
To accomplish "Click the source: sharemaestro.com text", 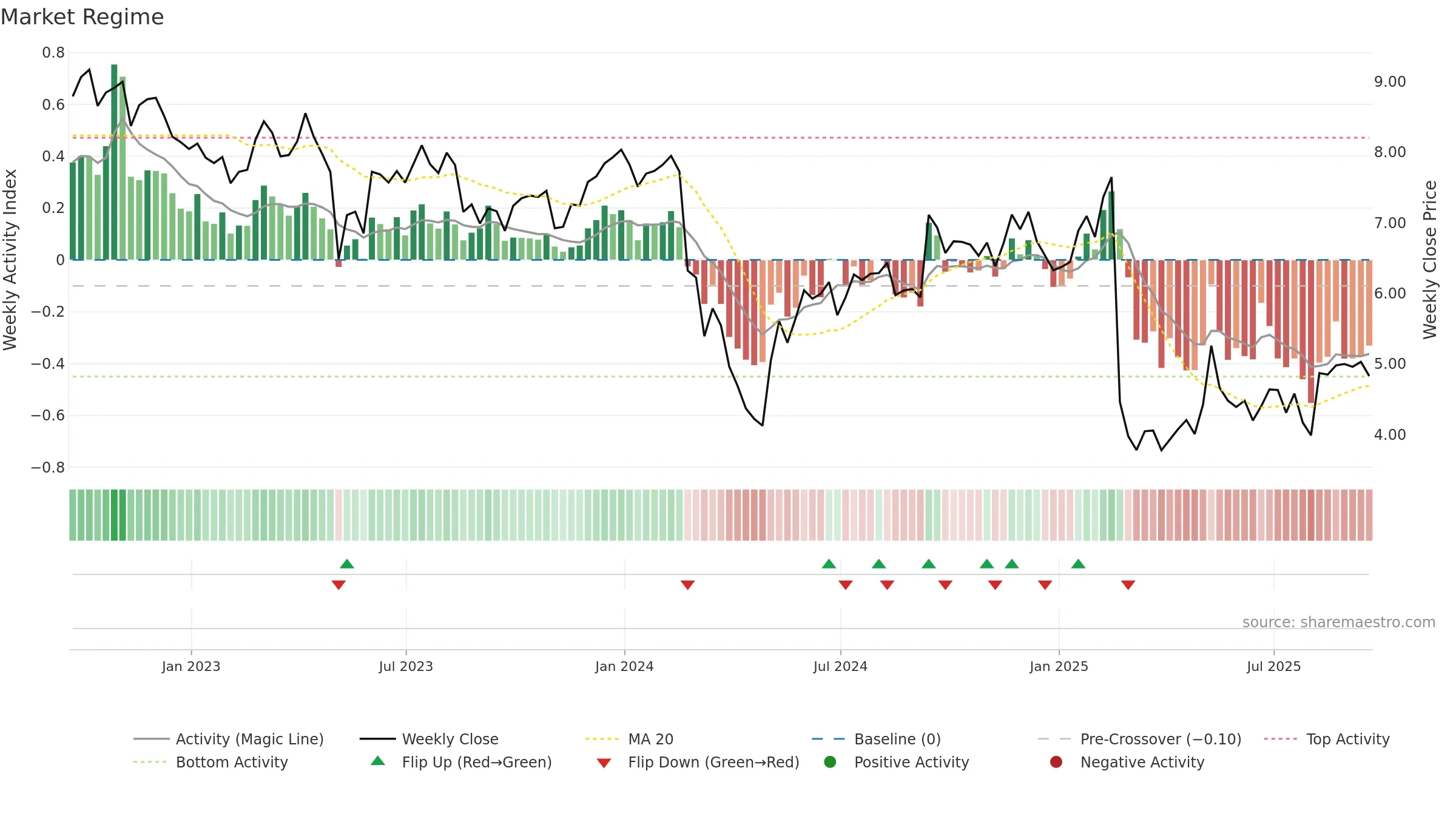I will point(1338,622).
